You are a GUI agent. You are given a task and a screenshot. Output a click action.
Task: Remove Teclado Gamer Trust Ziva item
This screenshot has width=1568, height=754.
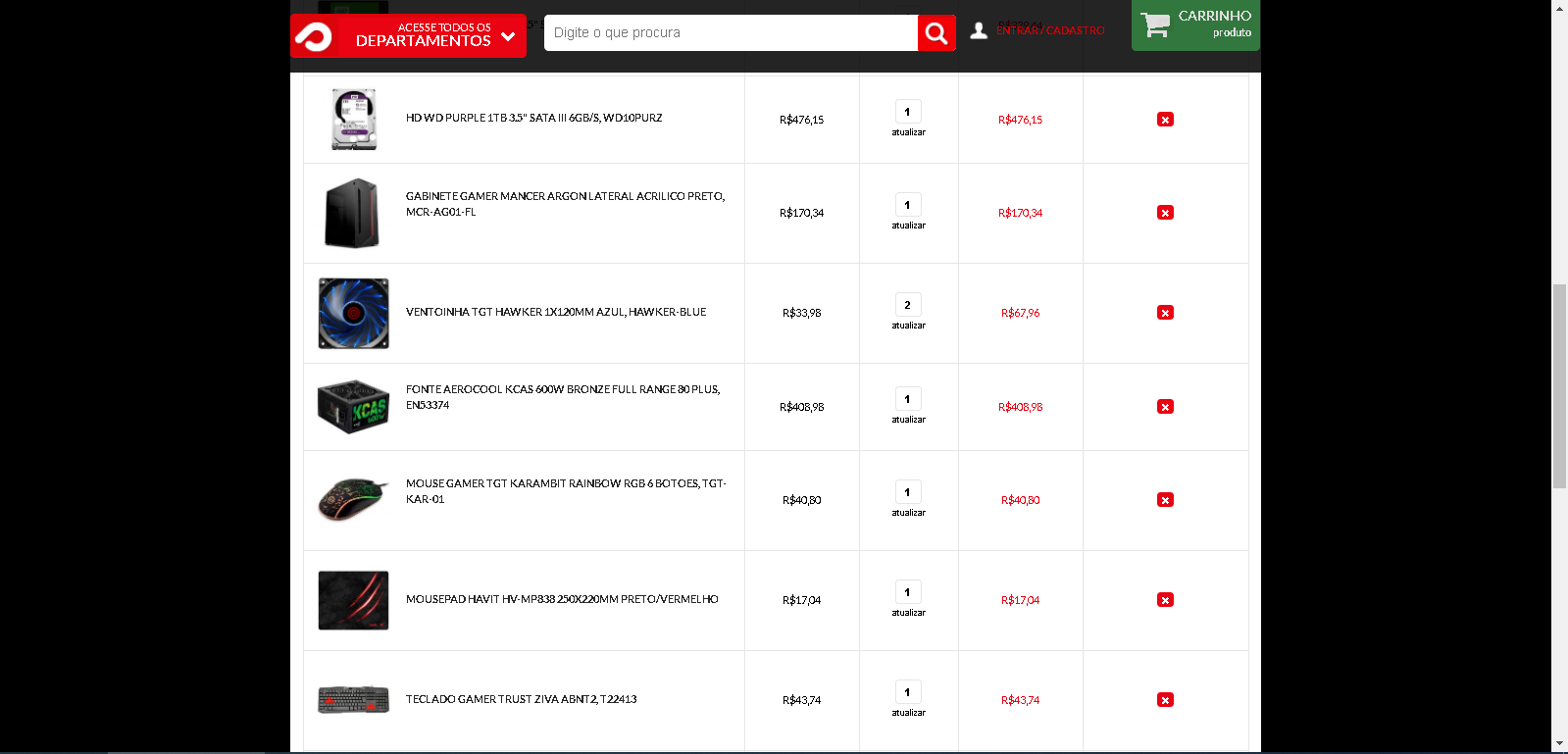tap(1165, 700)
